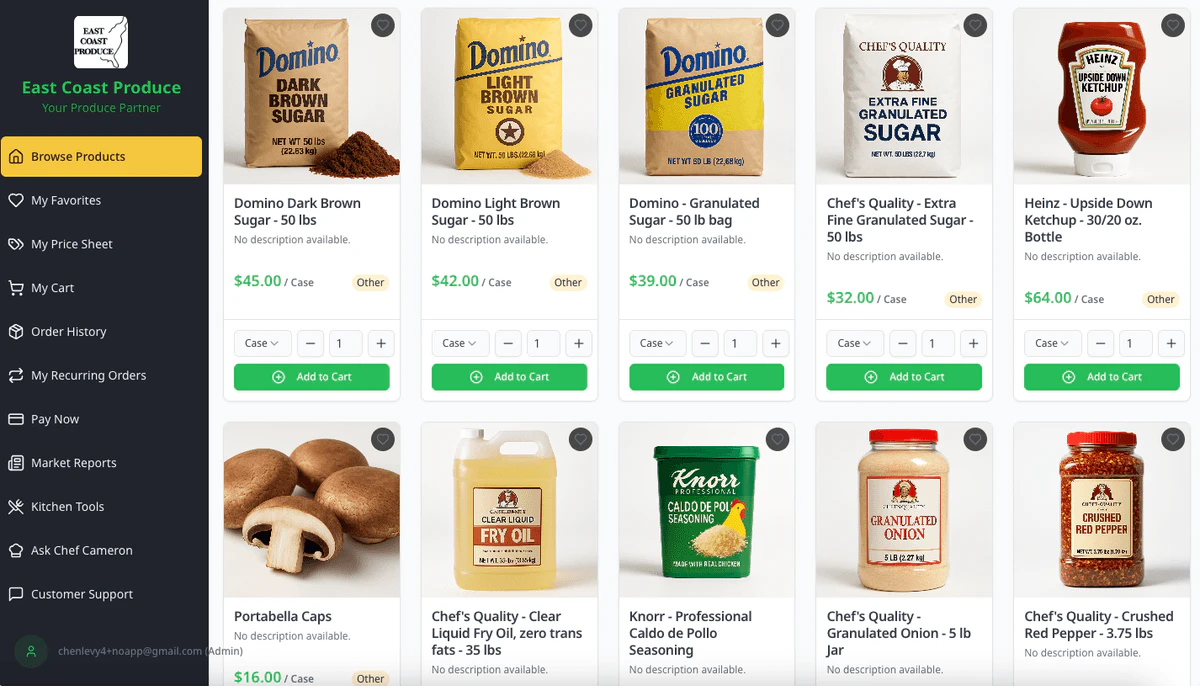Image resolution: width=1200 pixels, height=686 pixels.
Task: Add Domino Light Brown Sugar to cart
Action: point(509,377)
